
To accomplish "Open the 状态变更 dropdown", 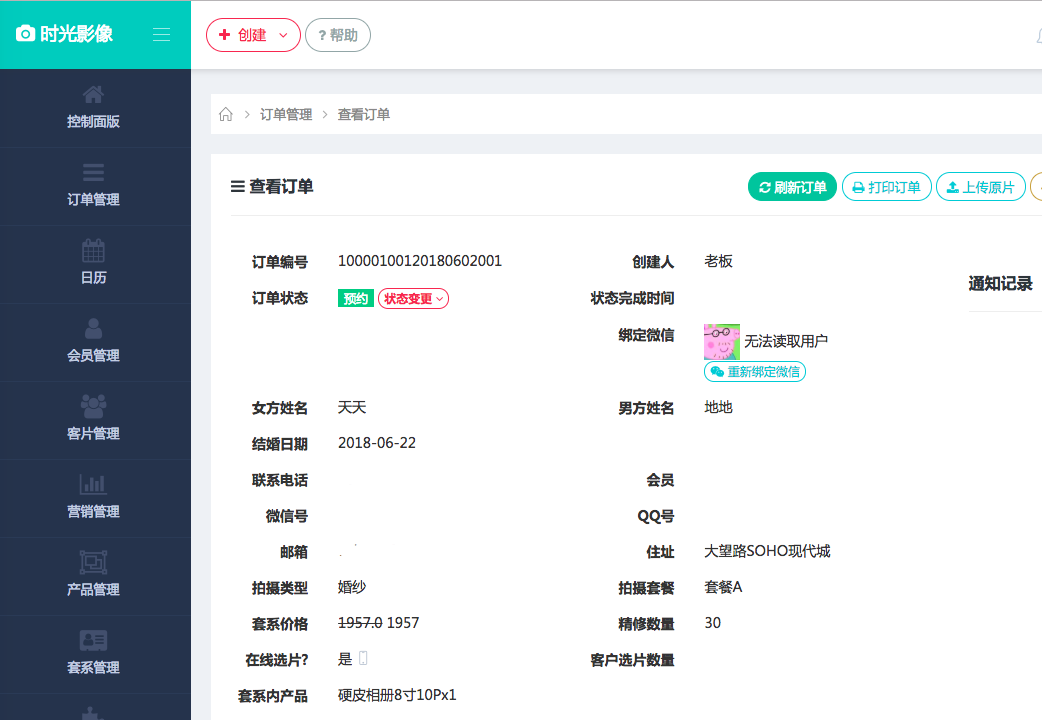I will [x=413, y=297].
